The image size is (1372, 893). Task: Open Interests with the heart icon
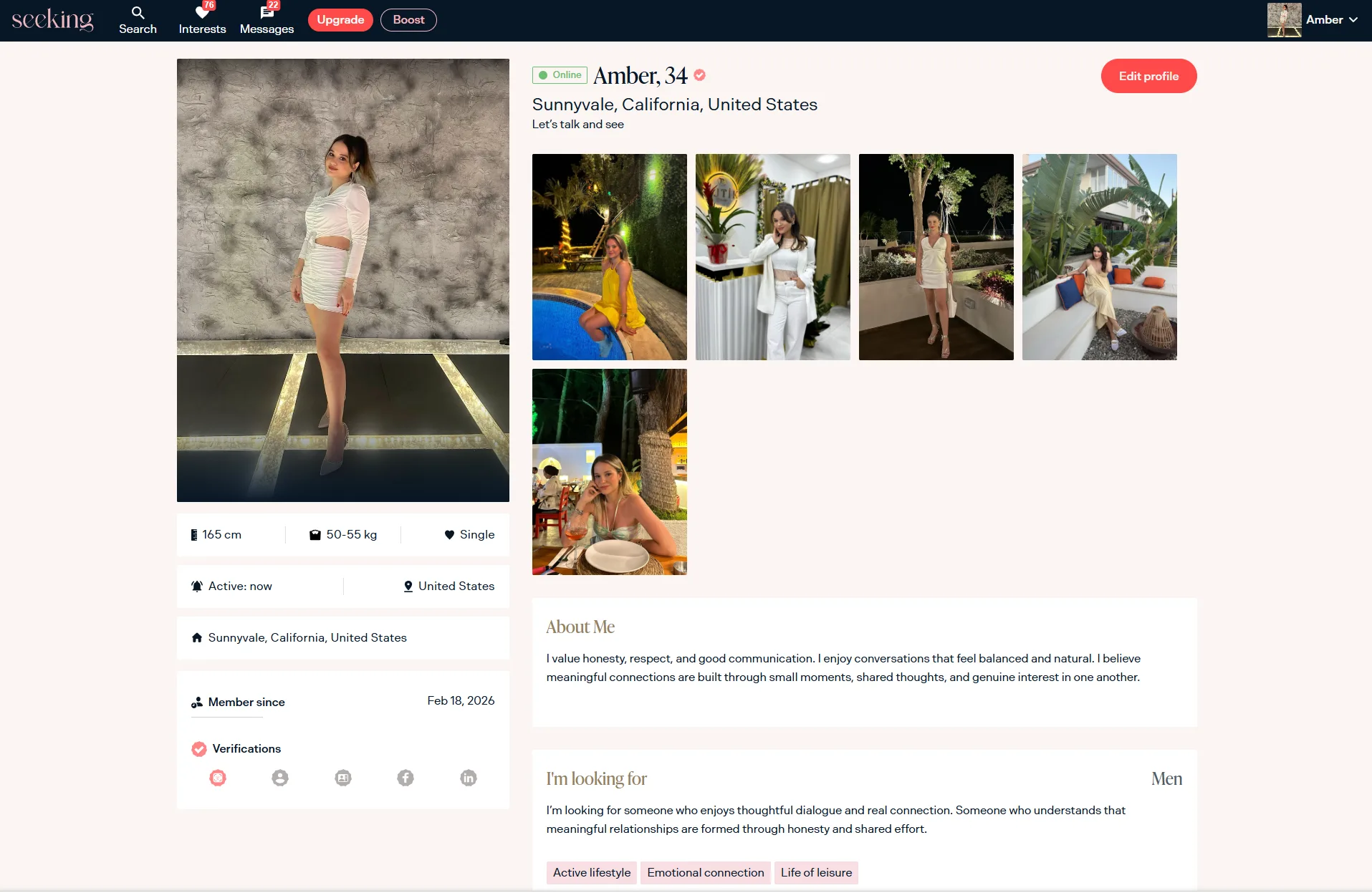(x=202, y=20)
